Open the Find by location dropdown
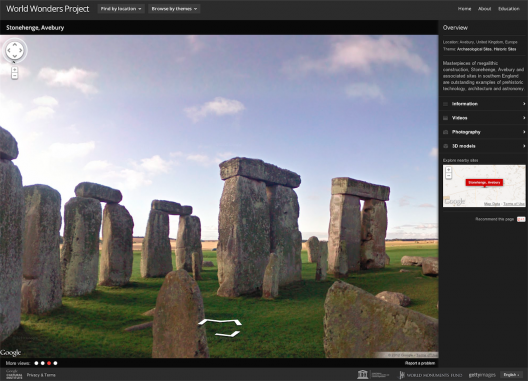 [x=121, y=9]
